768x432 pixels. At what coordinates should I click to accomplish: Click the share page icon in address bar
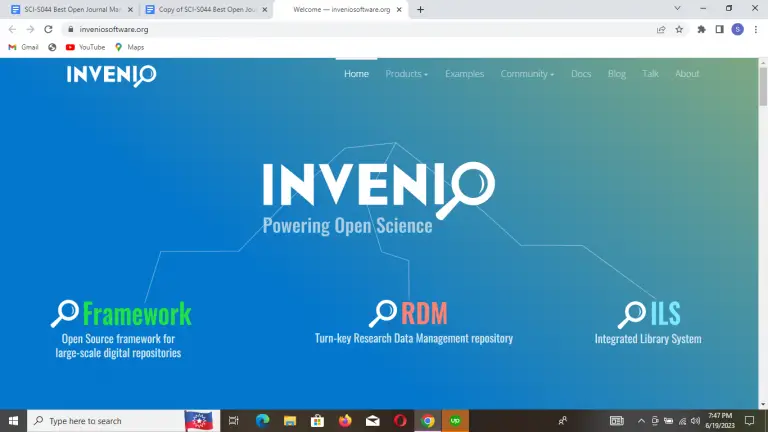pyautogui.click(x=661, y=29)
